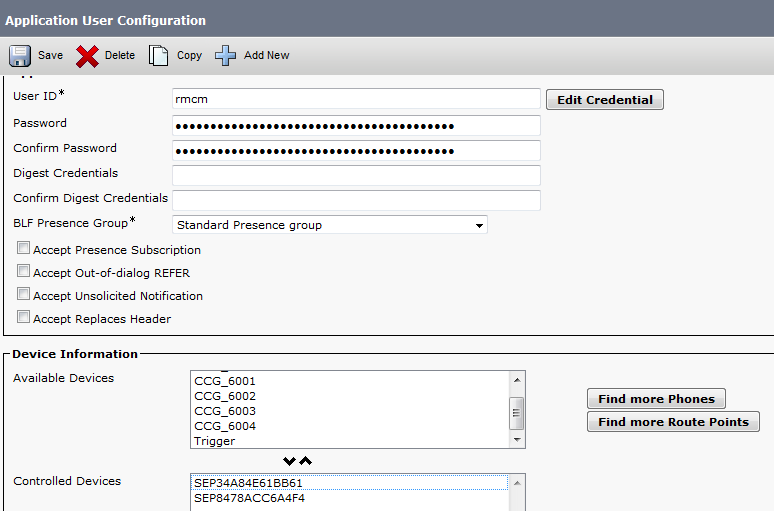The width and height of the screenshot is (774, 511).
Task: Click the up arrow between device lists
Action: [306, 461]
